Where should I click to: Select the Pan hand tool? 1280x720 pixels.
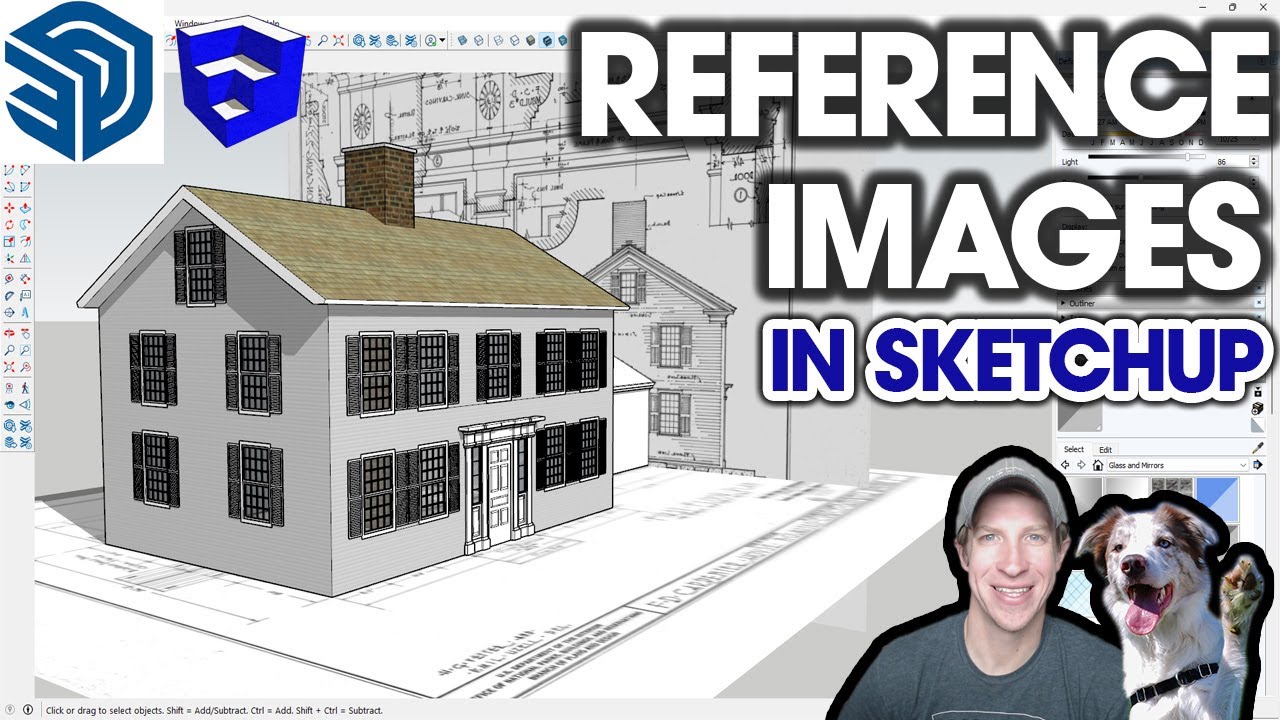(x=25, y=333)
